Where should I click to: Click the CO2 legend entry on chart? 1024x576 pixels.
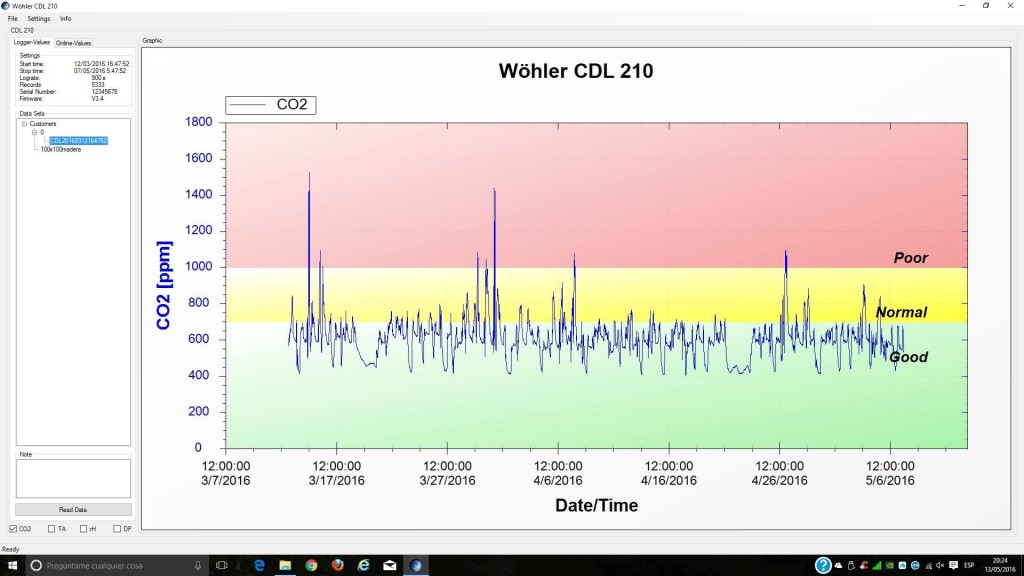[x=270, y=104]
